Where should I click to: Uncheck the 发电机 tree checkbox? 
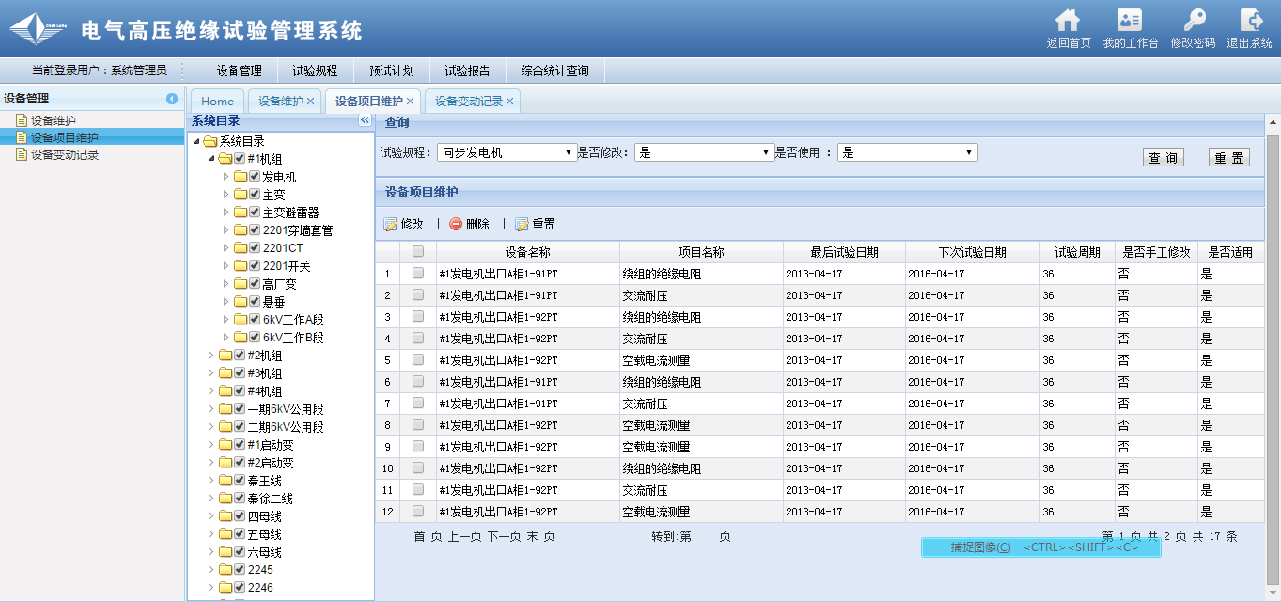[254, 177]
